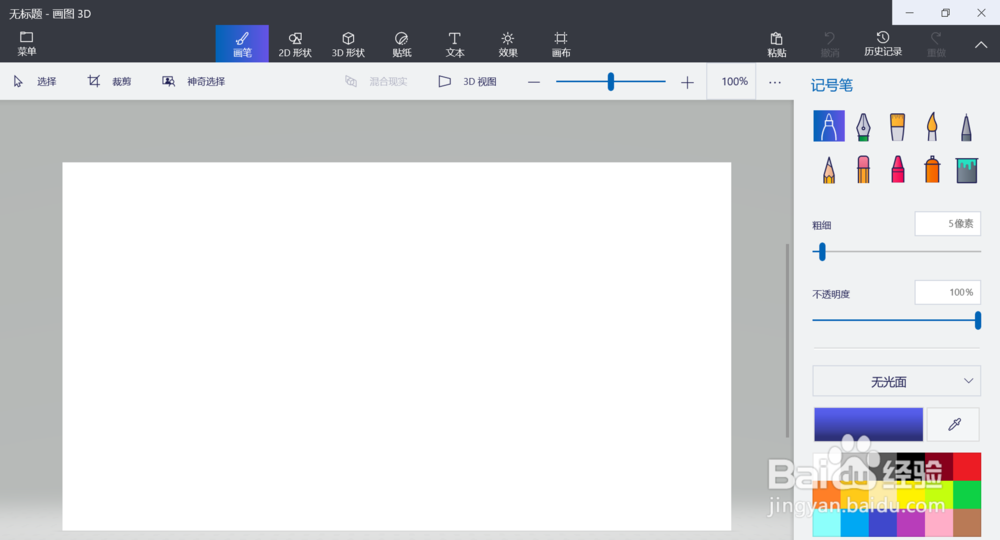This screenshot has height=540, width=1000.
Task: Adjust the 不透明度 opacity slider
Action: click(896, 320)
